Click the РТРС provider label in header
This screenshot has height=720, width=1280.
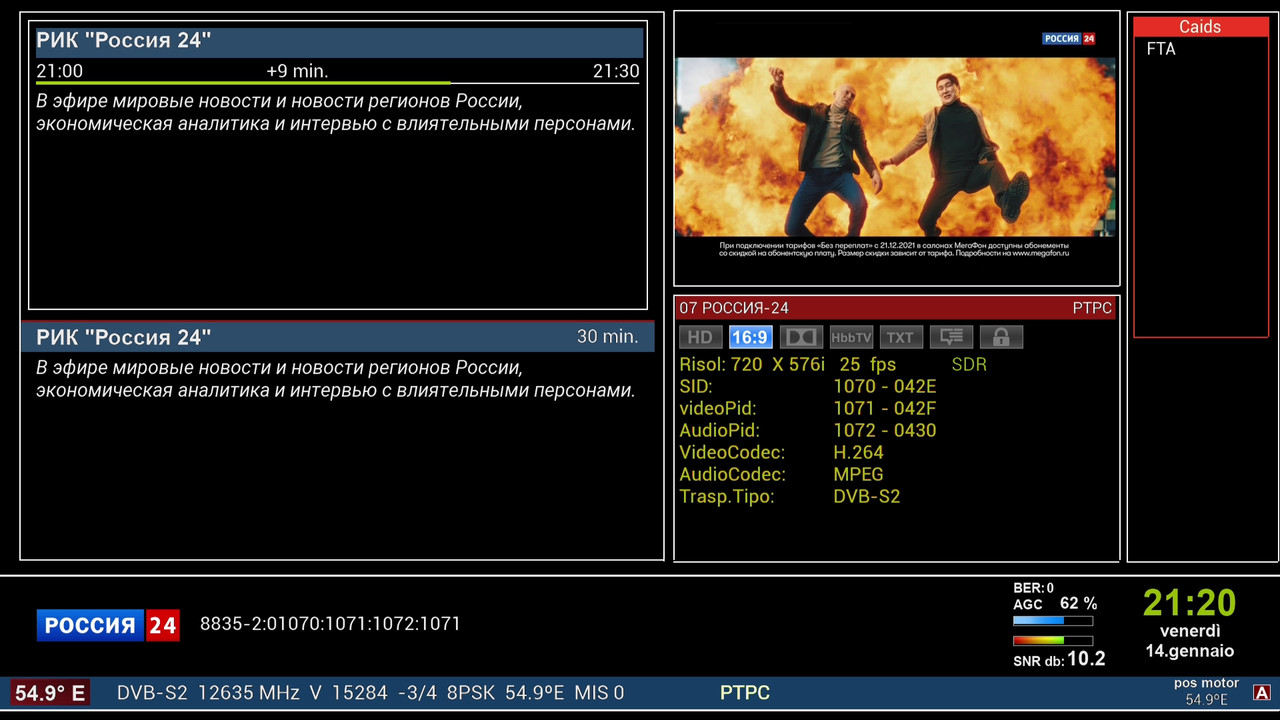[x=1092, y=308]
